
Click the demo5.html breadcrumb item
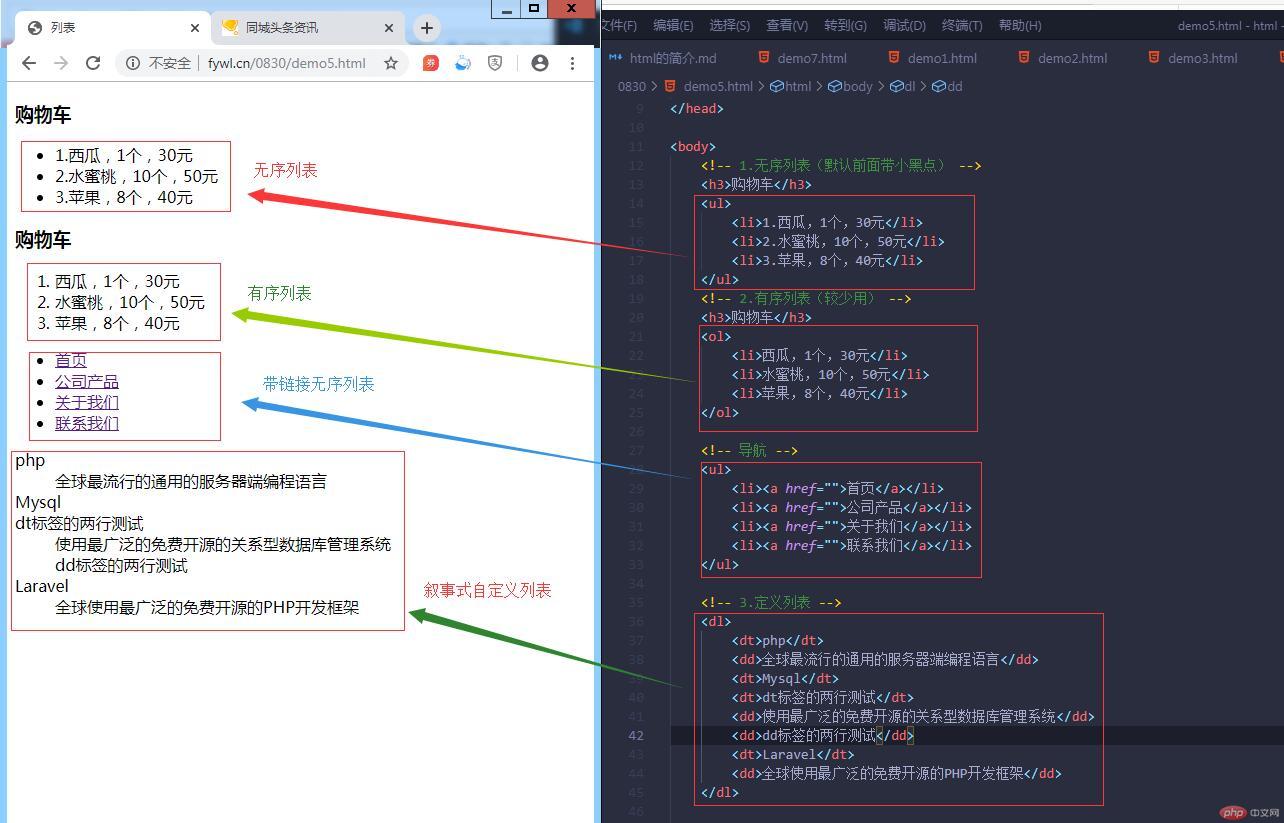point(708,87)
